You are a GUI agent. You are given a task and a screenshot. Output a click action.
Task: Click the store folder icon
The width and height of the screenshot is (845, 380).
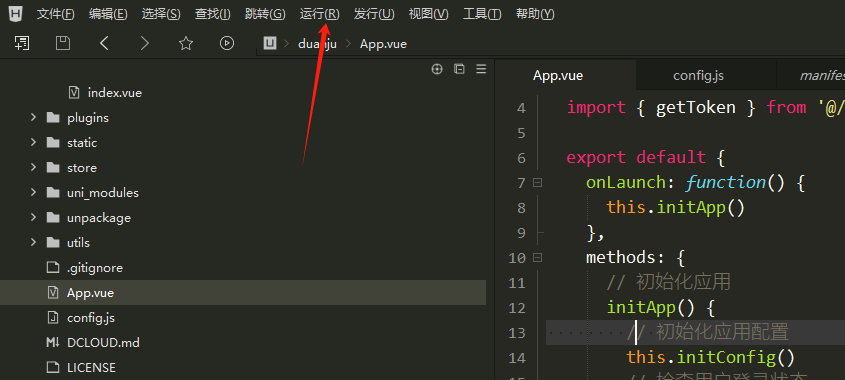point(53,168)
